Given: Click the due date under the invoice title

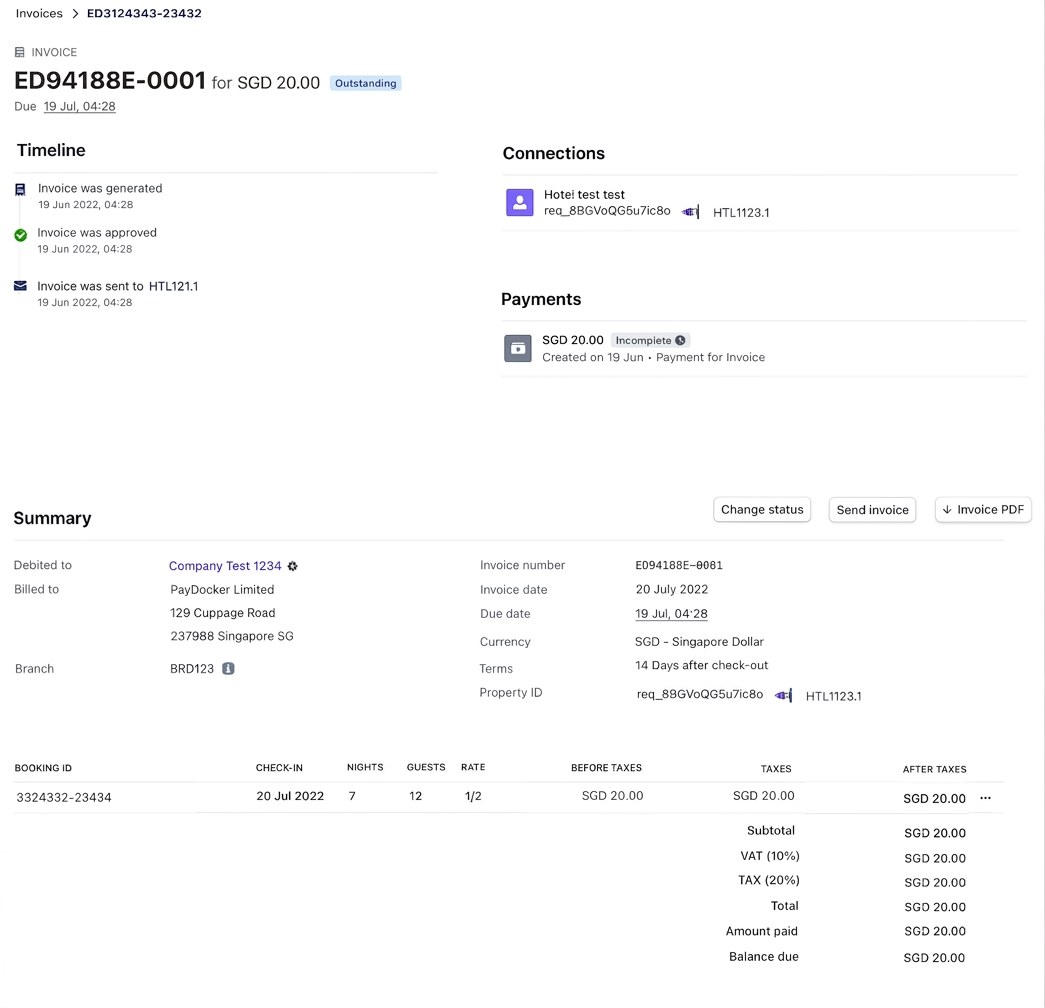Looking at the screenshot, I should (79, 107).
